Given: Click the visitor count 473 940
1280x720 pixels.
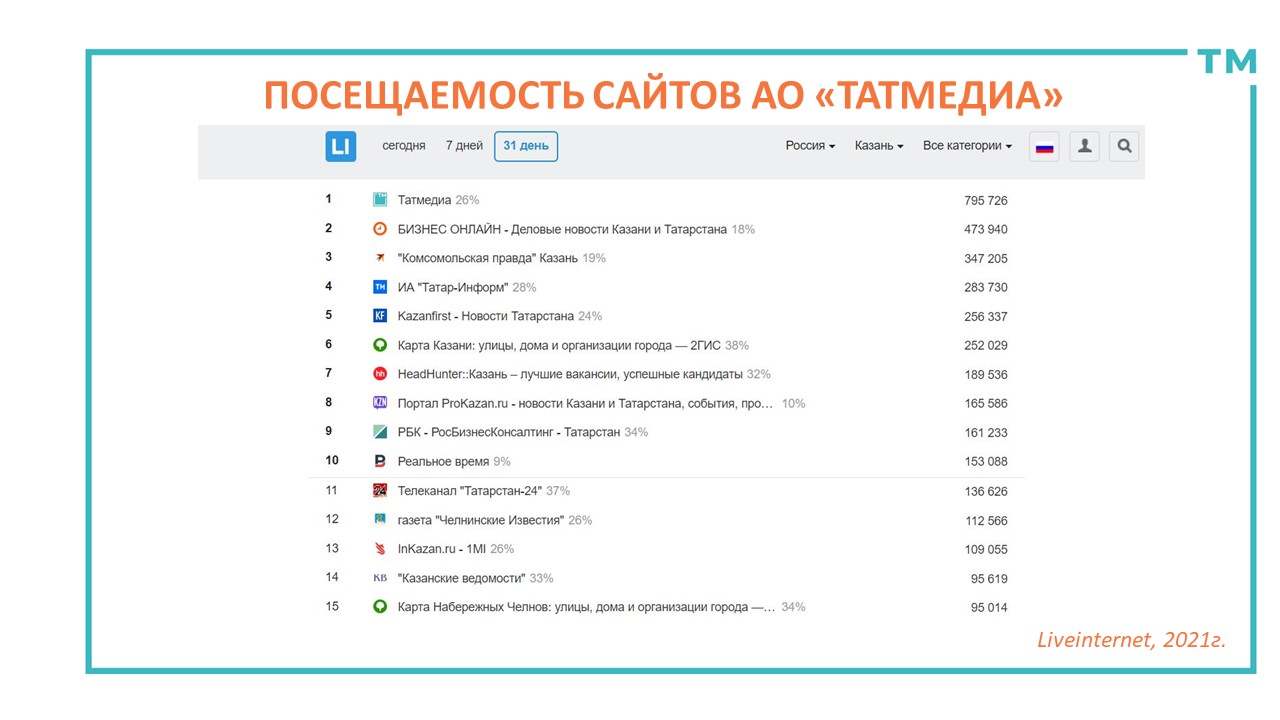Looking at the screenshot, I should [x=986, y=230].
